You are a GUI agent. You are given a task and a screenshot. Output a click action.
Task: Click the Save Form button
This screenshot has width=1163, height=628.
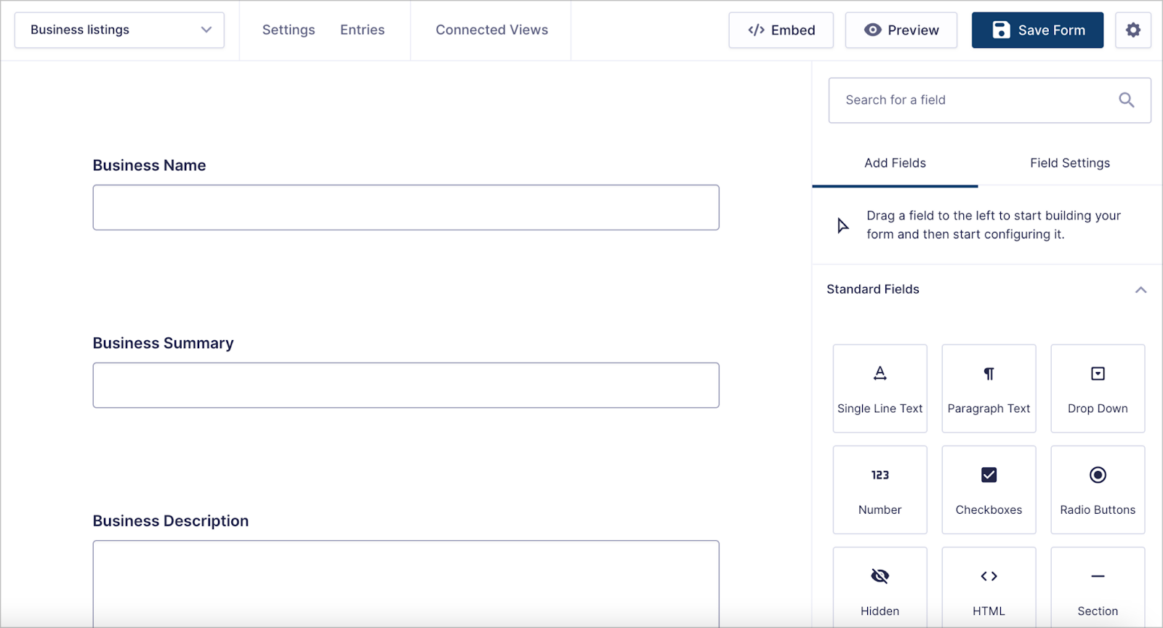coord(1037,30)
